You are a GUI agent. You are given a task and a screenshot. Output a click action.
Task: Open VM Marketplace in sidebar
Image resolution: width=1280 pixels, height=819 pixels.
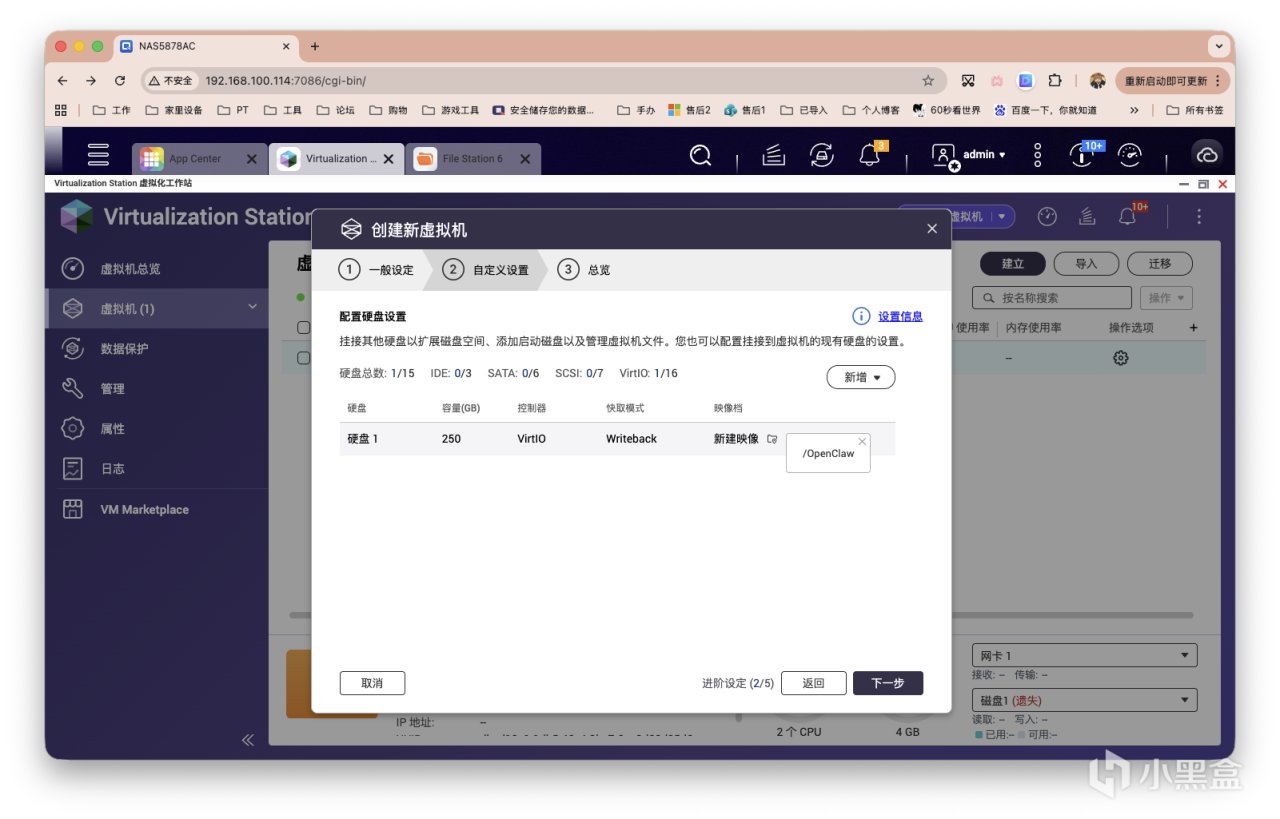coord(157,510)
